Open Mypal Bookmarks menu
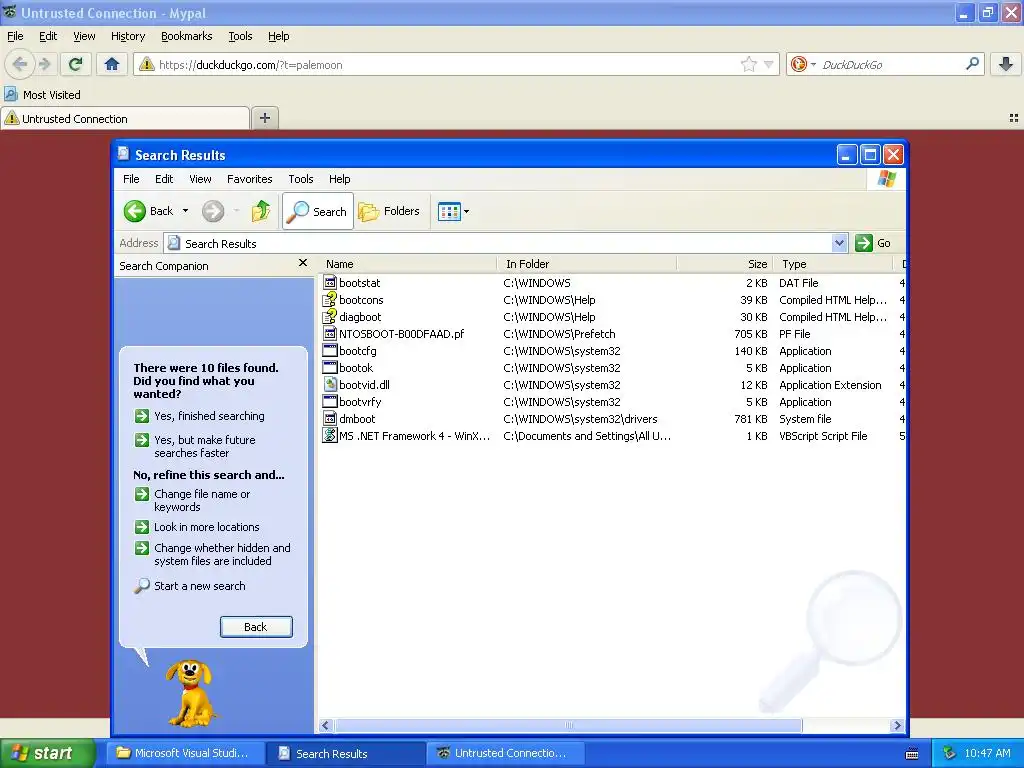The image size is (1024, 768). point(186,36)
